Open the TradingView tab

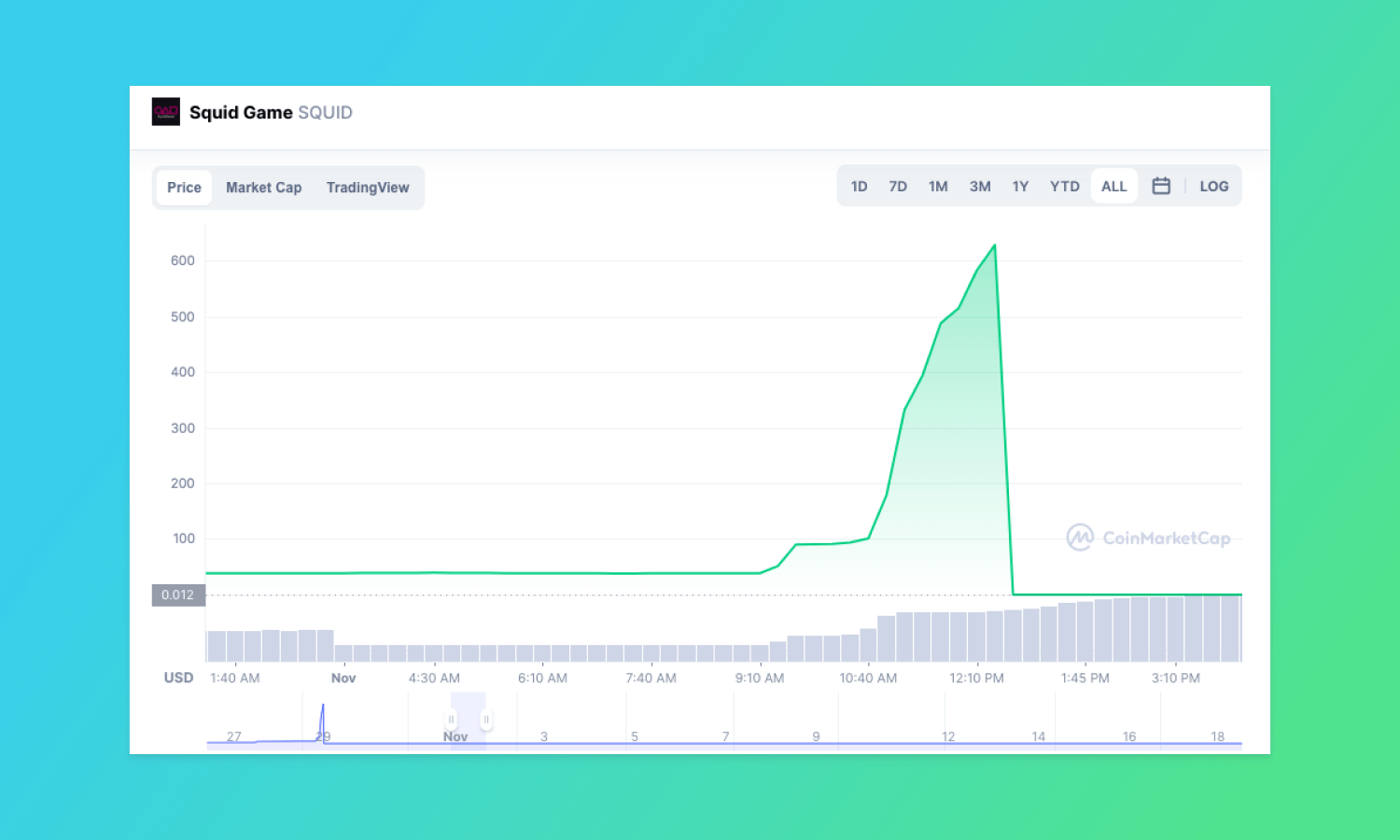368,188
